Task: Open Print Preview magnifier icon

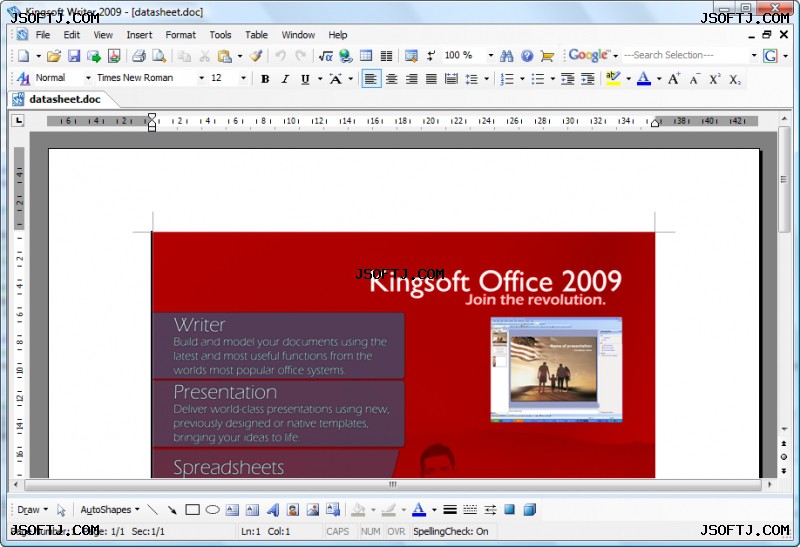Action: click(x=159, y=56)
